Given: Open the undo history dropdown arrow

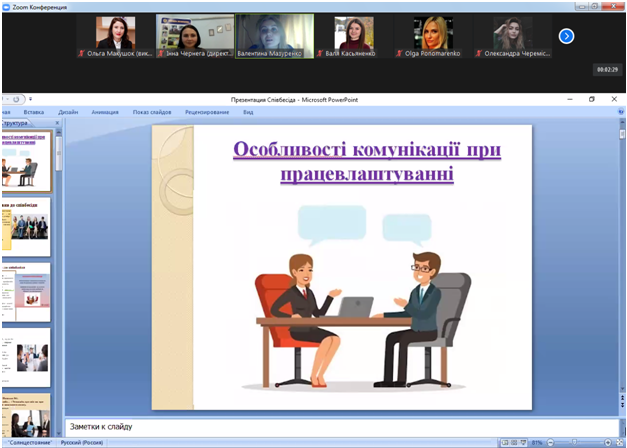Looking at the screenshot, I should click(6, 99).
